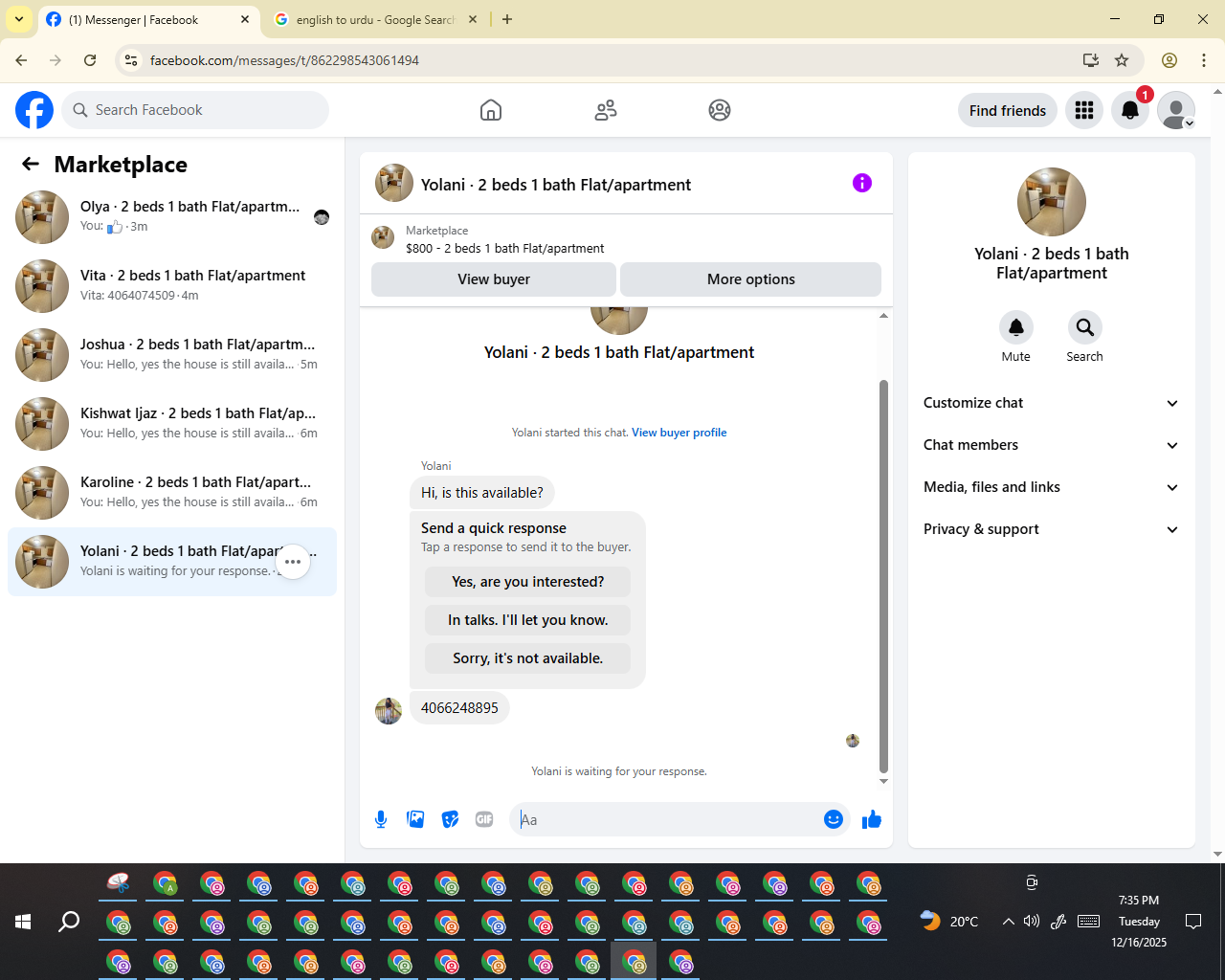
Task: Choose a sticker to send
Action: [x=450, y=819]
